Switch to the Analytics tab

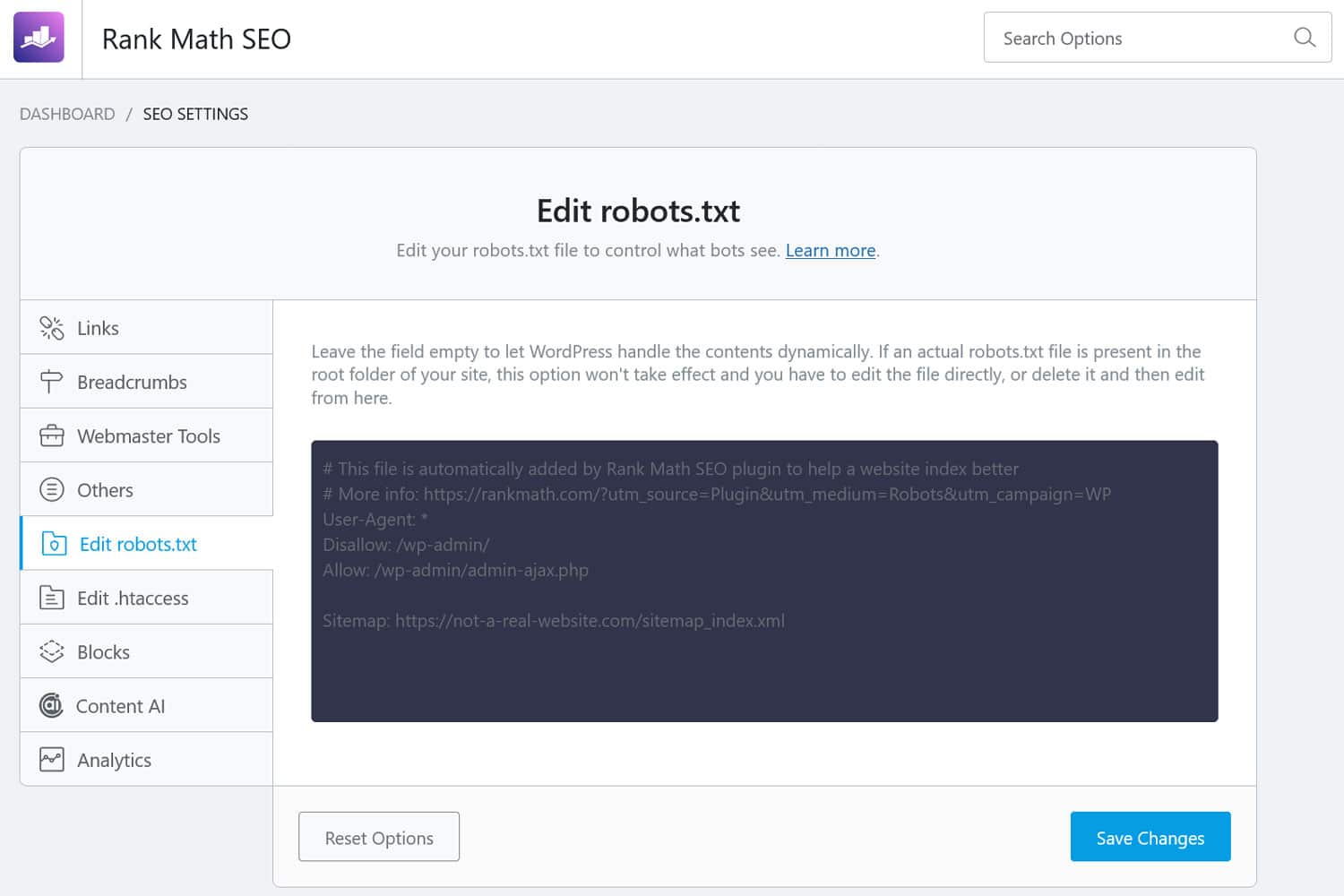click(147, 760)
